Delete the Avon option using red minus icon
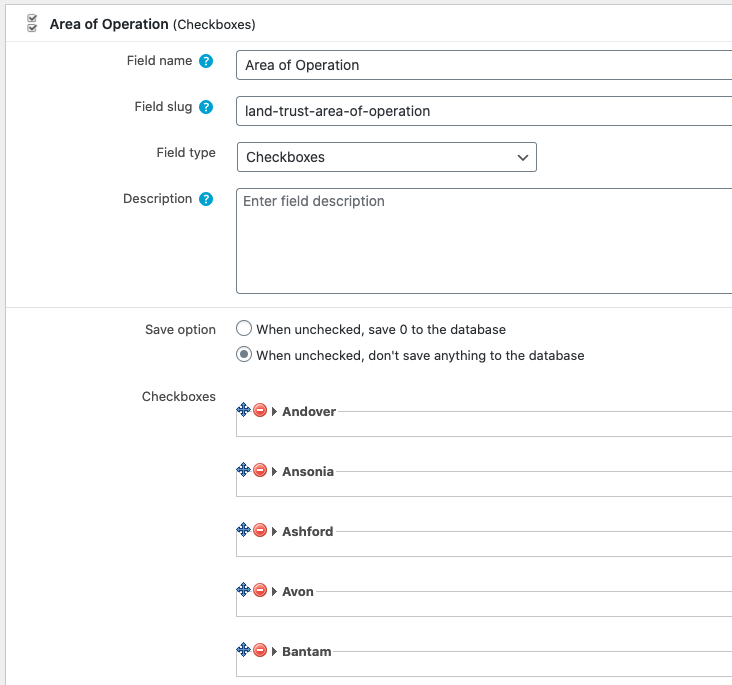The width and height of the screenshot is (732, 685). click(260, 590)
